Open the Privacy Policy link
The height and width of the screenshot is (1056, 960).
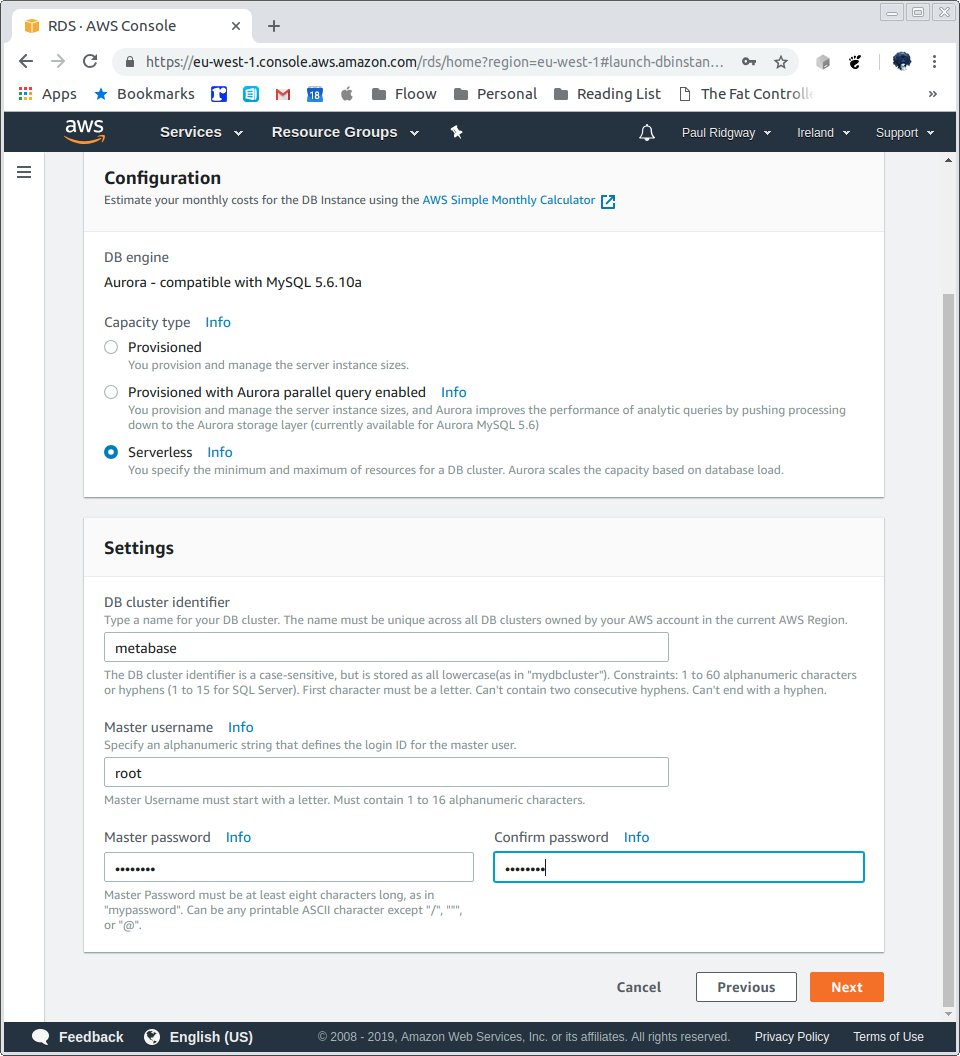791,1037
